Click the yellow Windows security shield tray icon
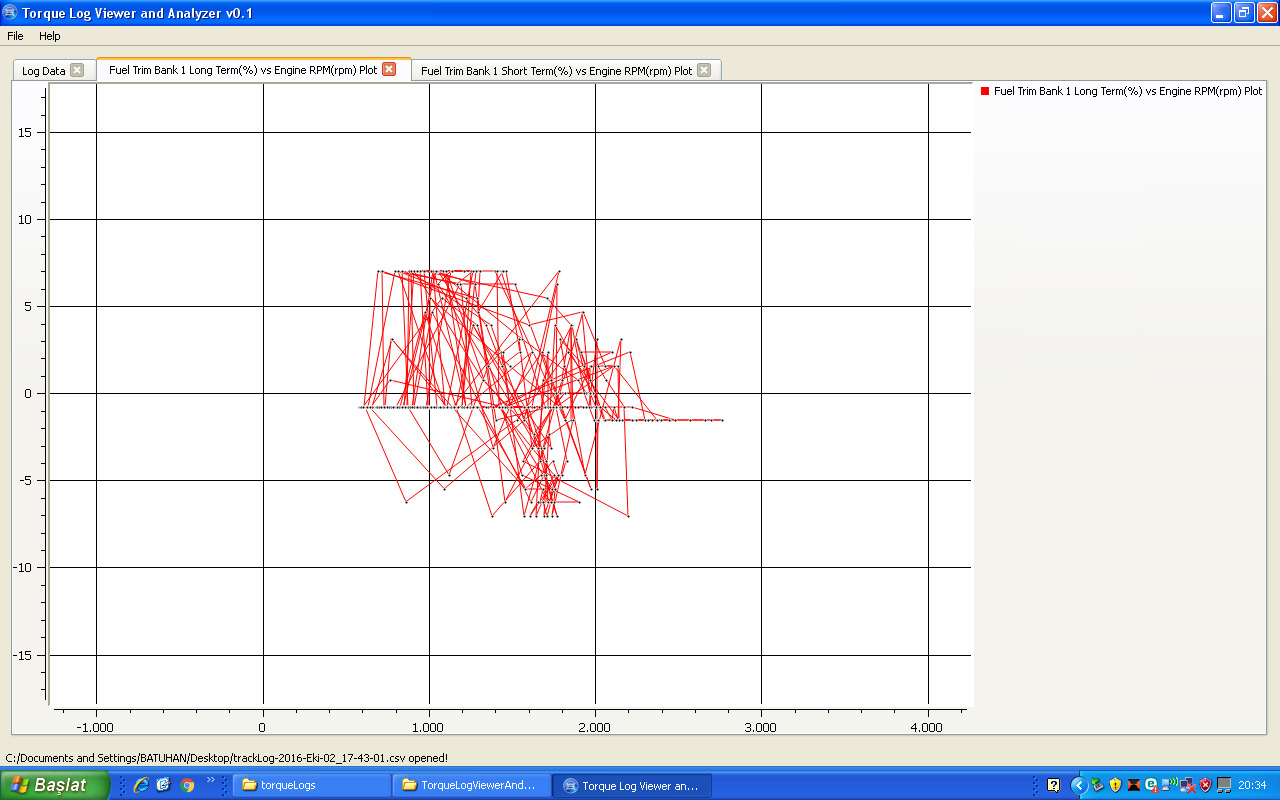1280x800 pixels. coord(1115,785)
